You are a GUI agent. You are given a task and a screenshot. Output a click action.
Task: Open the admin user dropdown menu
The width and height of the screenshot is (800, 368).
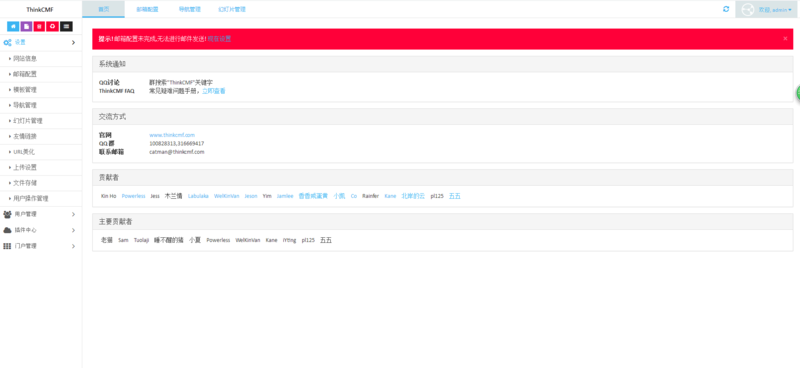coord(767,9)
